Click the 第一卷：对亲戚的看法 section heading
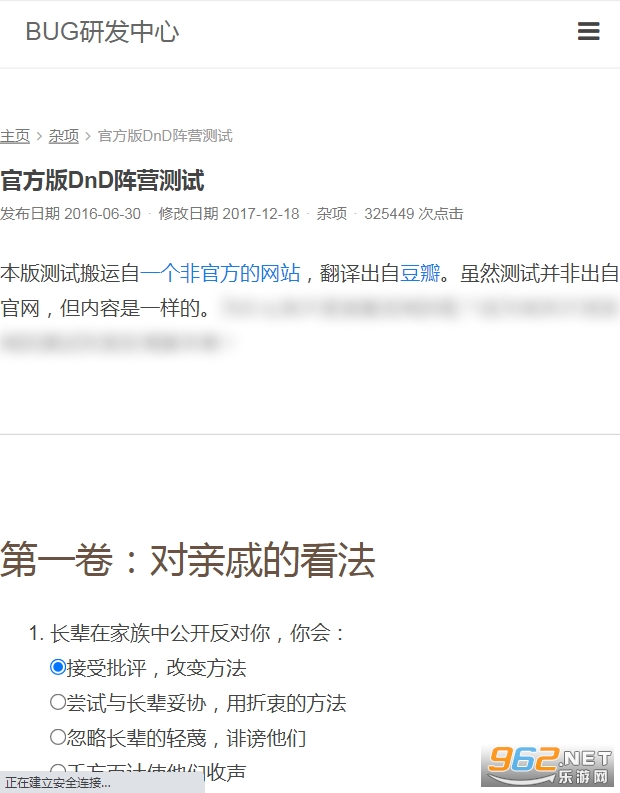 tap(188, 560)
